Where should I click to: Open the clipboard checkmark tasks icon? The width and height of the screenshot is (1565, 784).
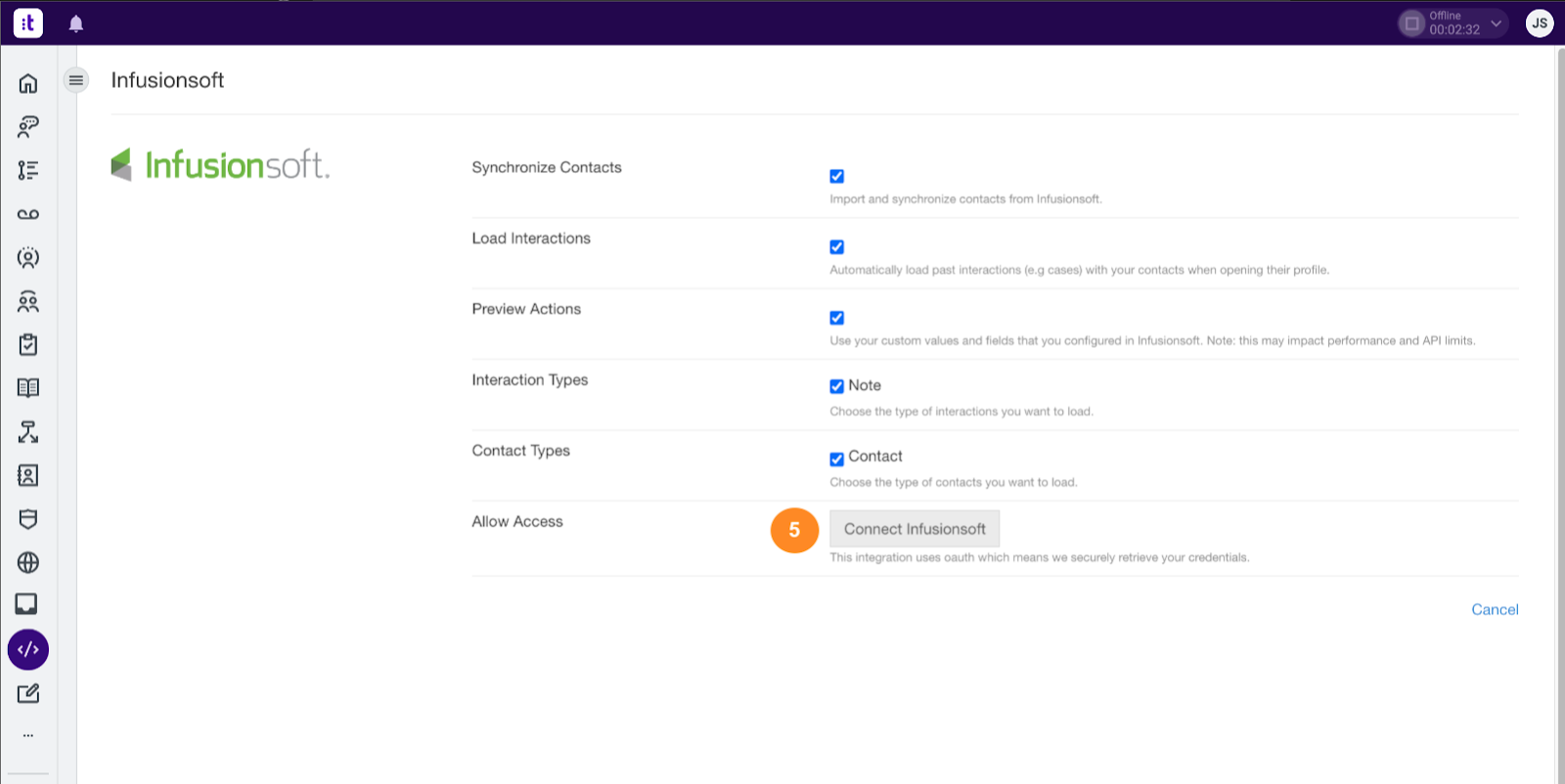(x=28, y=344)
